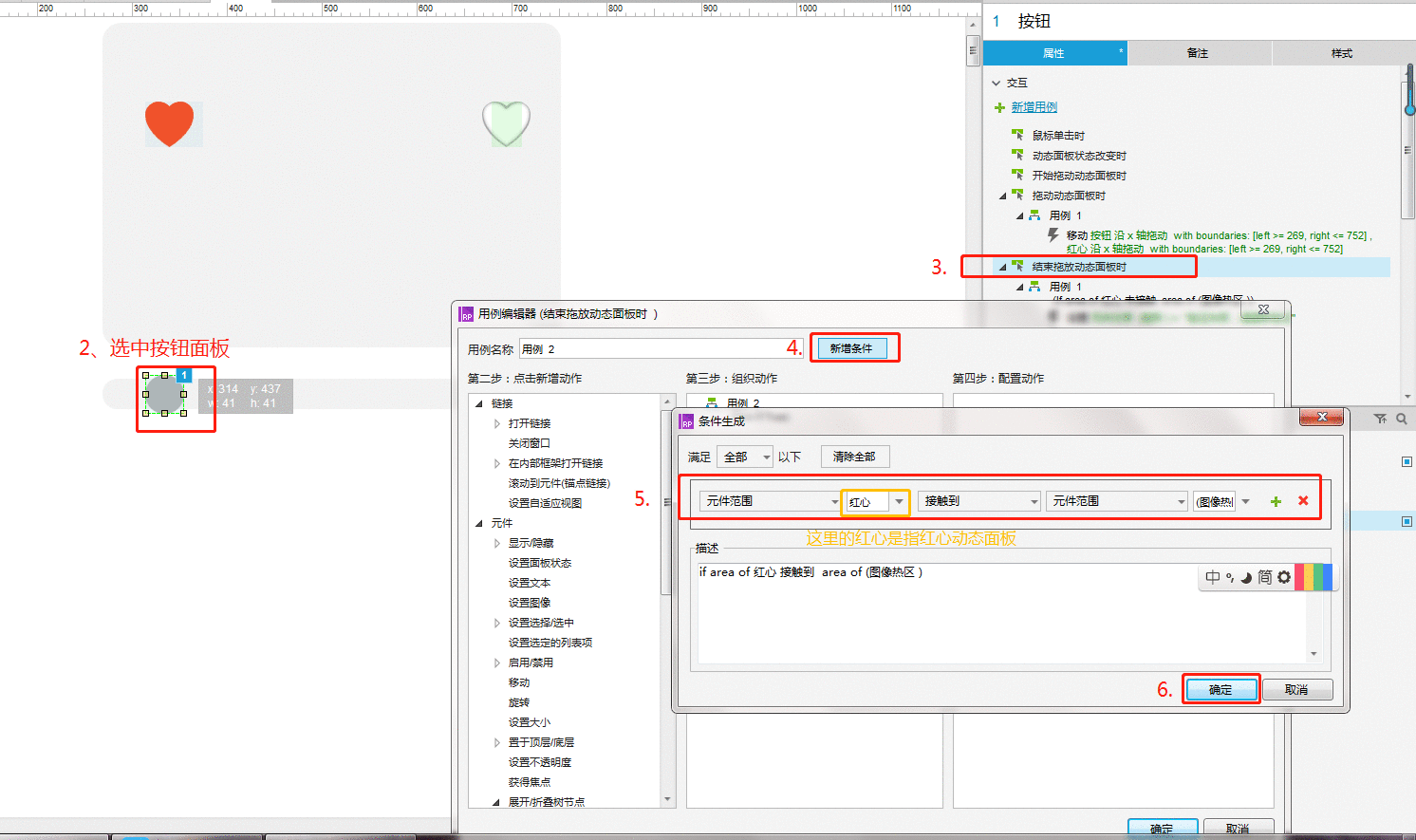Open the 接触到 operator dropdown
1416x840 pixels.
click(x=979, y=501)
